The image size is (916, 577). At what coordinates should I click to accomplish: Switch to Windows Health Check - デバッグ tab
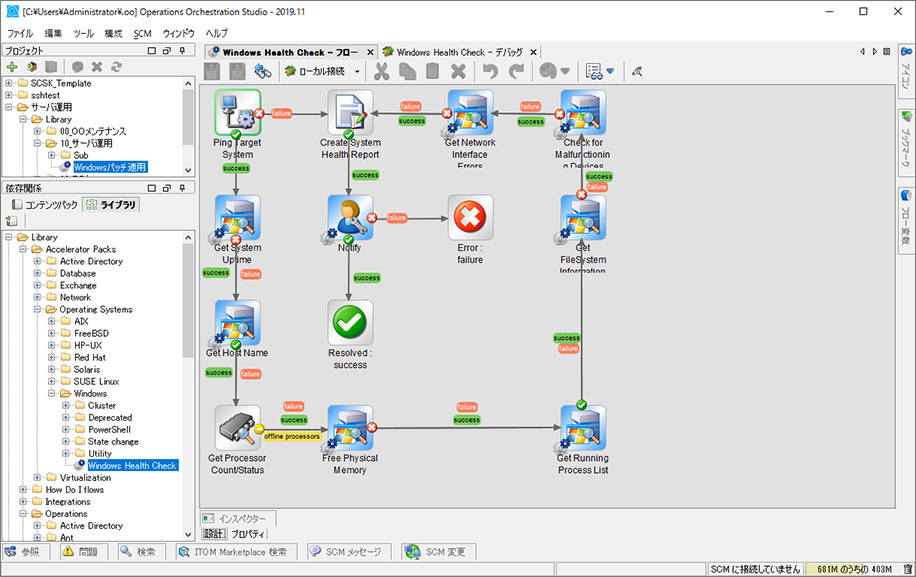(459, 52)
